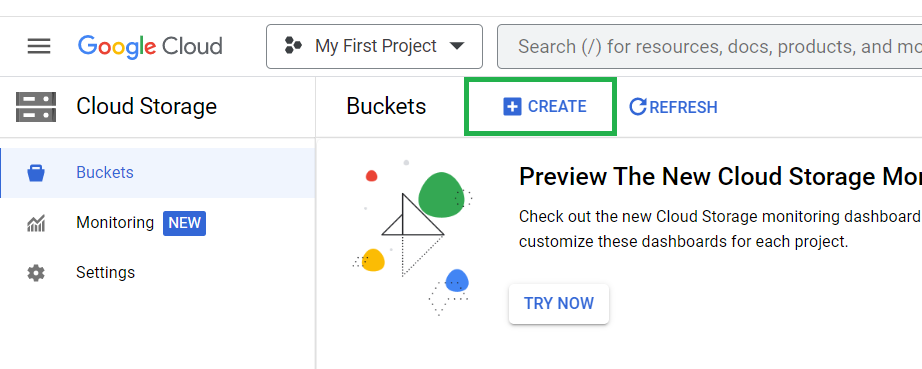Click the TRY NOW button

coord(559,304)
